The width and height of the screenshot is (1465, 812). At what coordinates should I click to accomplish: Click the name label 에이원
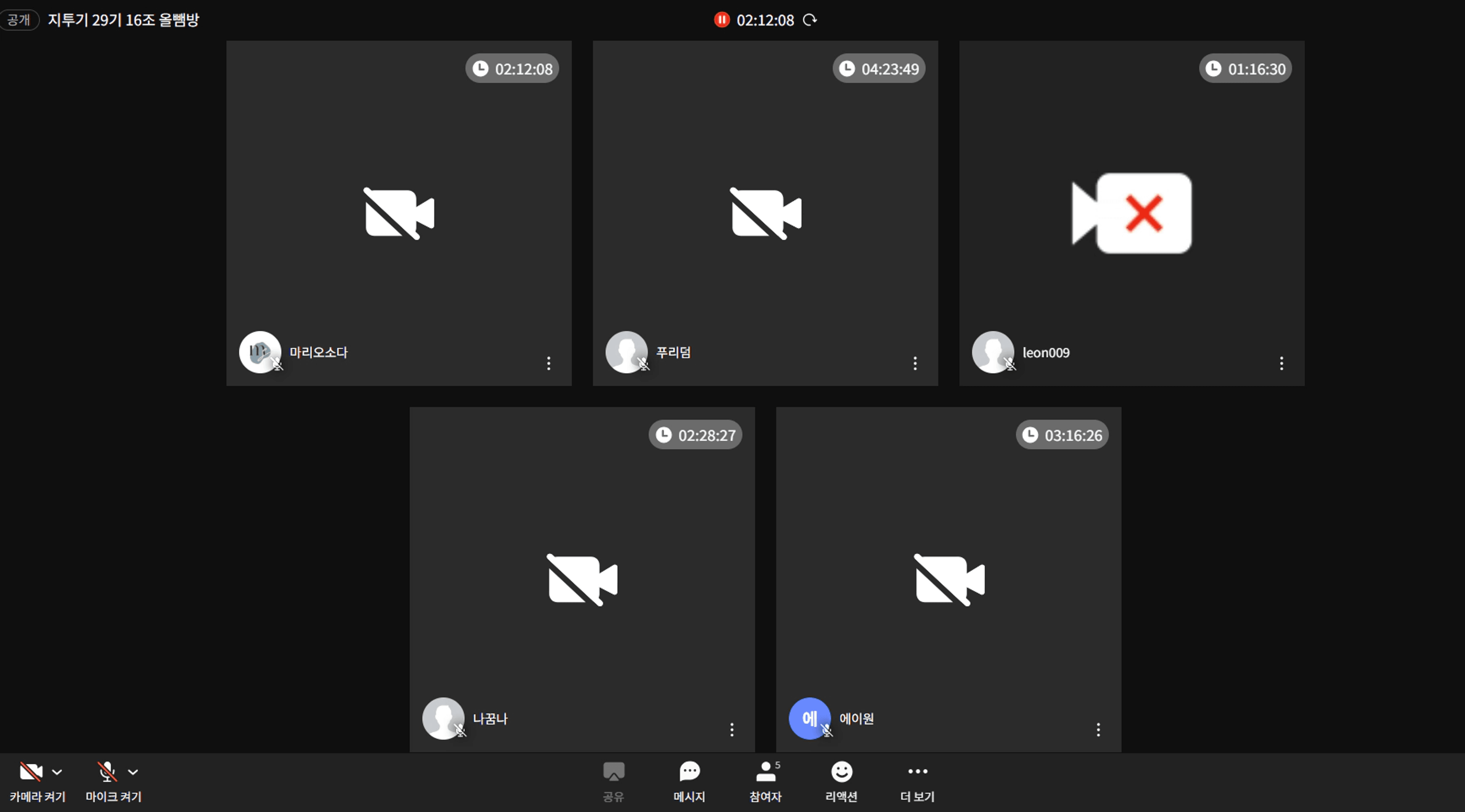coord(856,718)
